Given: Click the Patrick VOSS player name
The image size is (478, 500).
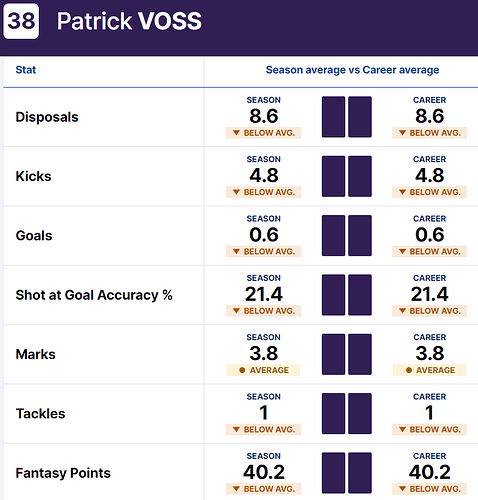Looking at the screenshot, I should click(129, 21).
